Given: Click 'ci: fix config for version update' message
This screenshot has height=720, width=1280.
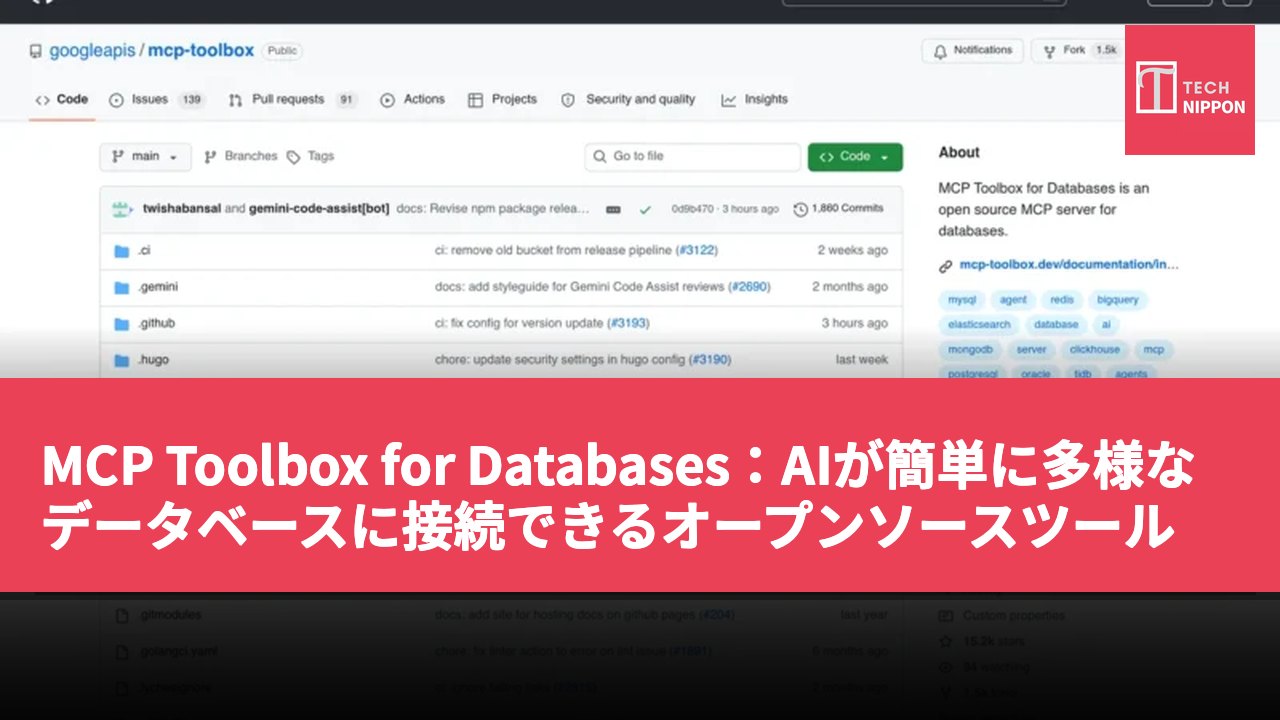Looking at the screenshot, I should 519,324.
